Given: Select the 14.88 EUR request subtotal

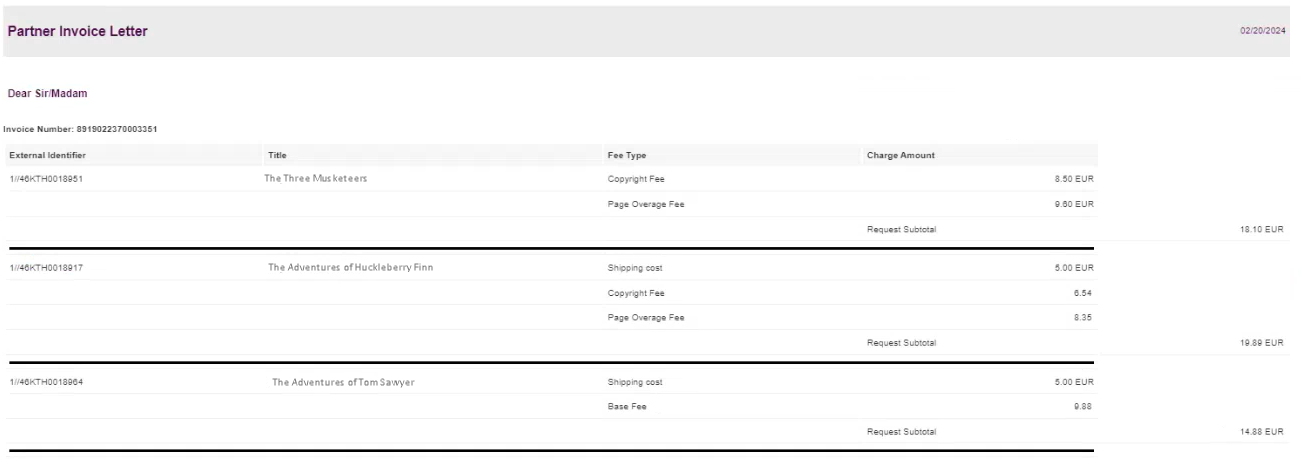Looking at the screenshot, I should coord(1264,431).
